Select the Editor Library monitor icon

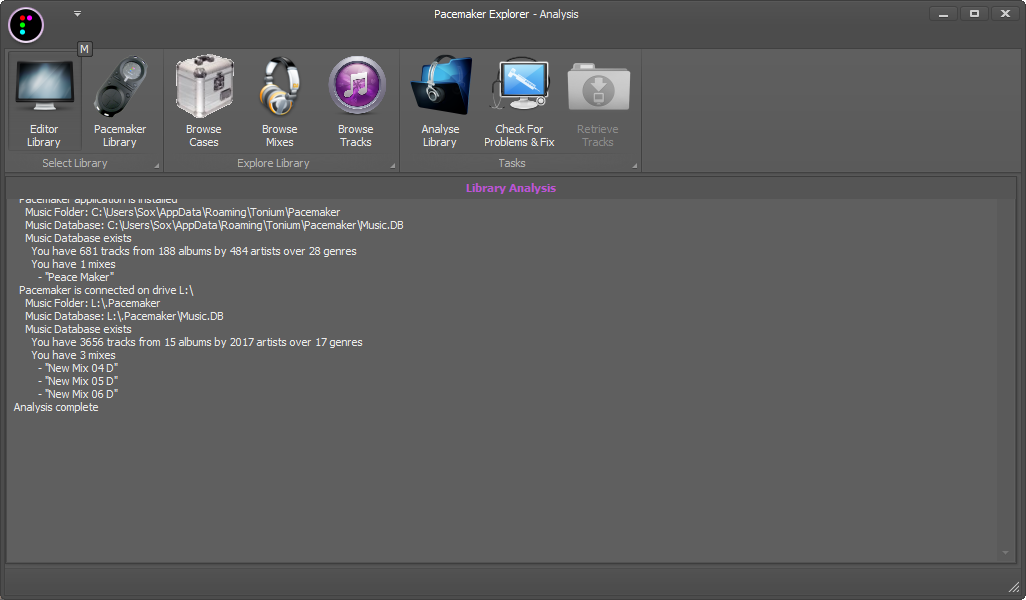44,86
